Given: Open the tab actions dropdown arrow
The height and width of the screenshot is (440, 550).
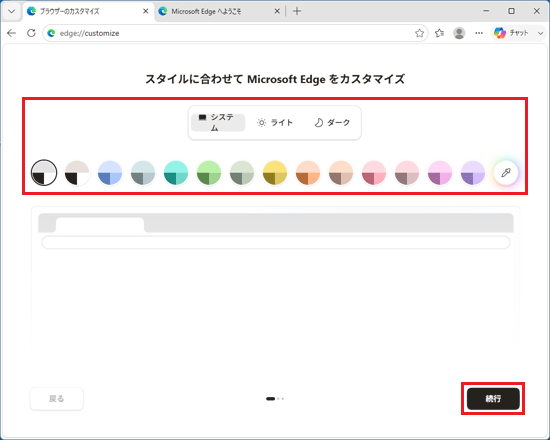Looking at the screenshot, I should [11, 11].
